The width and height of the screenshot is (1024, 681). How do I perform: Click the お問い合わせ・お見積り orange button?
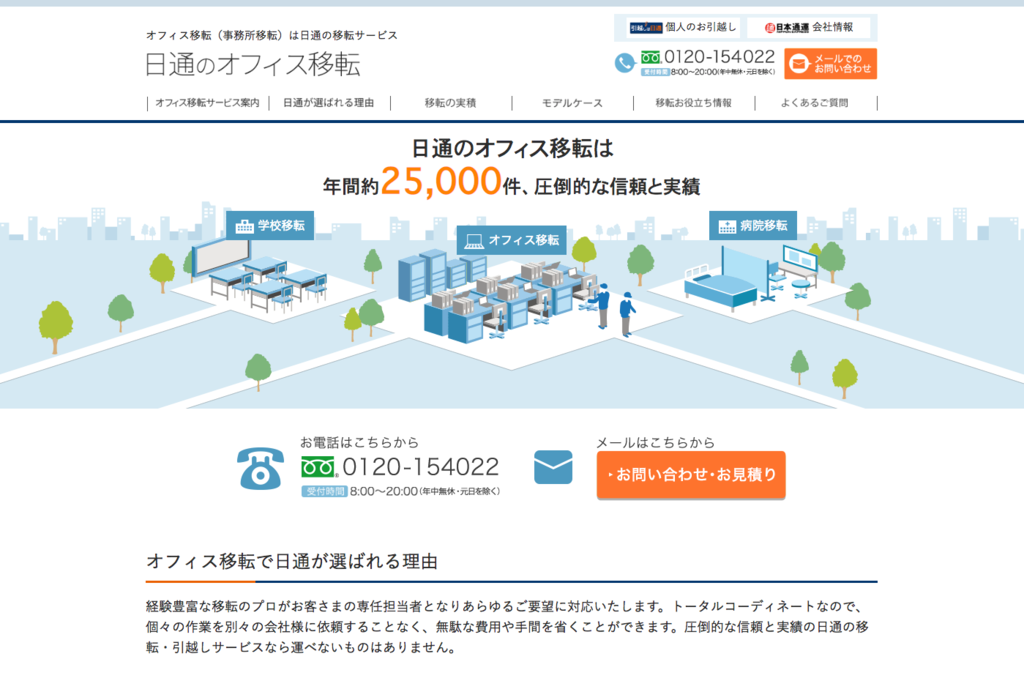(691, 475)
